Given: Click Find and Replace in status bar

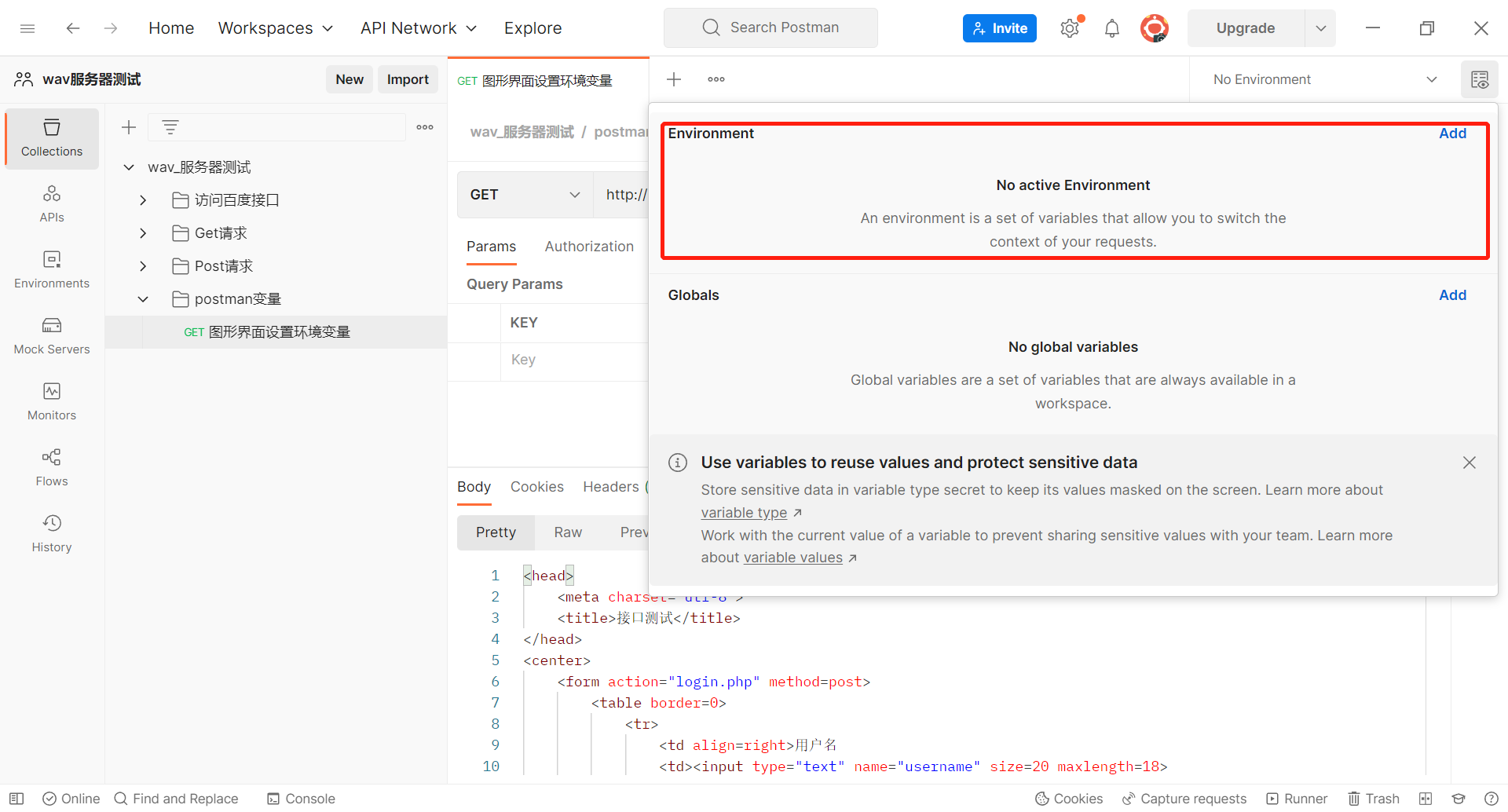Looking at the screenshot, I should 176,799.
